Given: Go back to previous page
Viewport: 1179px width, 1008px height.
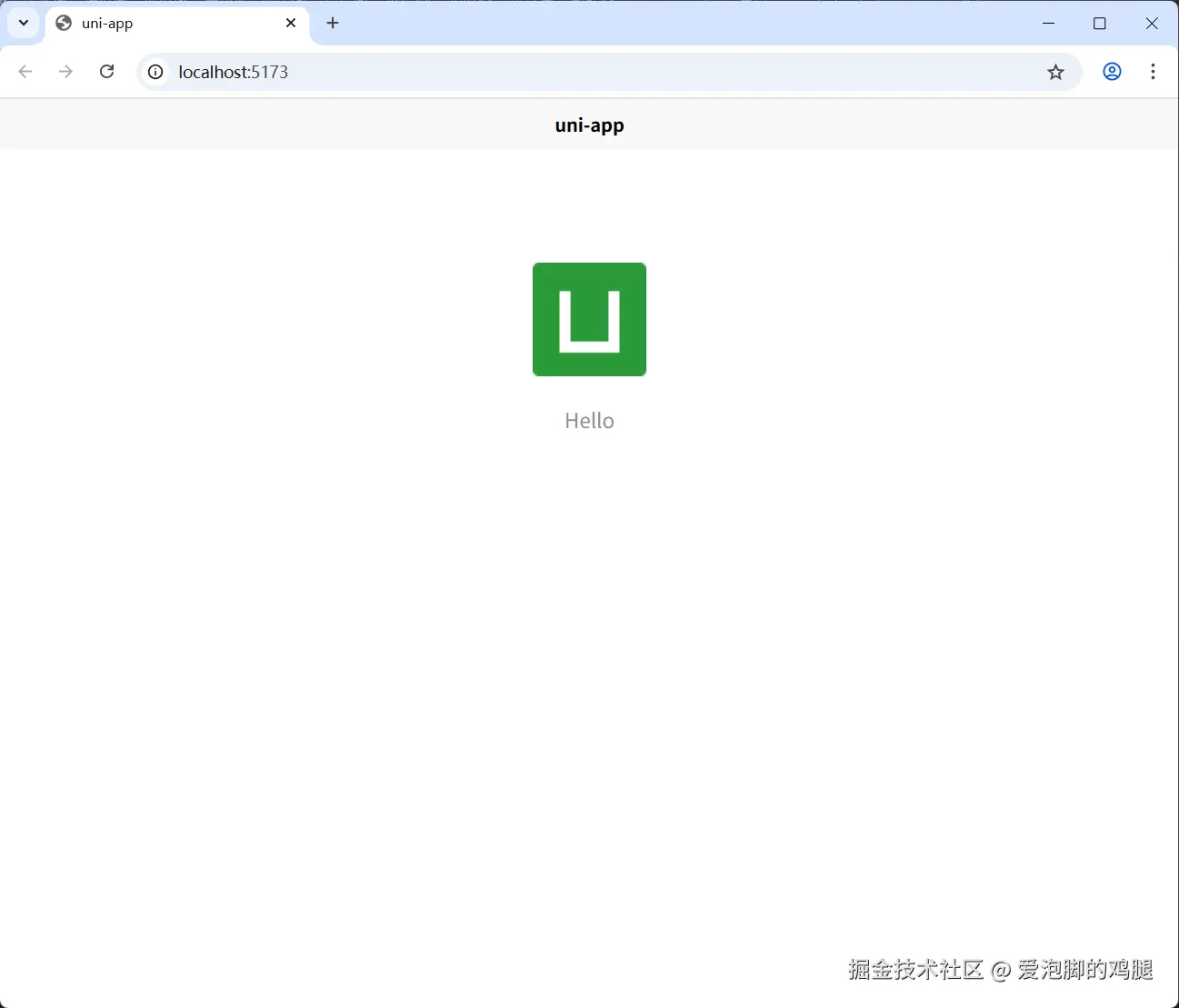Looking at the screenshot, I should (25, 72).
